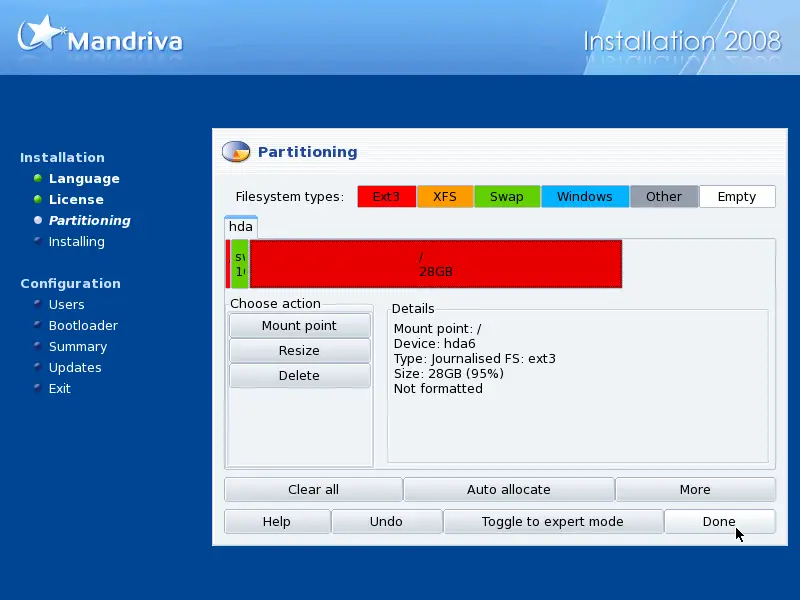
Task: Click the bullet next to Installing
Action: tap(37, 240)
